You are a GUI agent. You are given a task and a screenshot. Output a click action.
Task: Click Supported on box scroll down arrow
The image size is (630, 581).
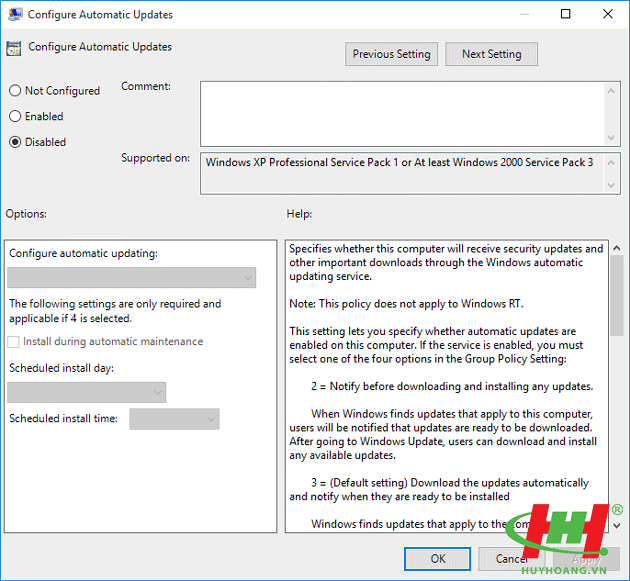[611, 185]
